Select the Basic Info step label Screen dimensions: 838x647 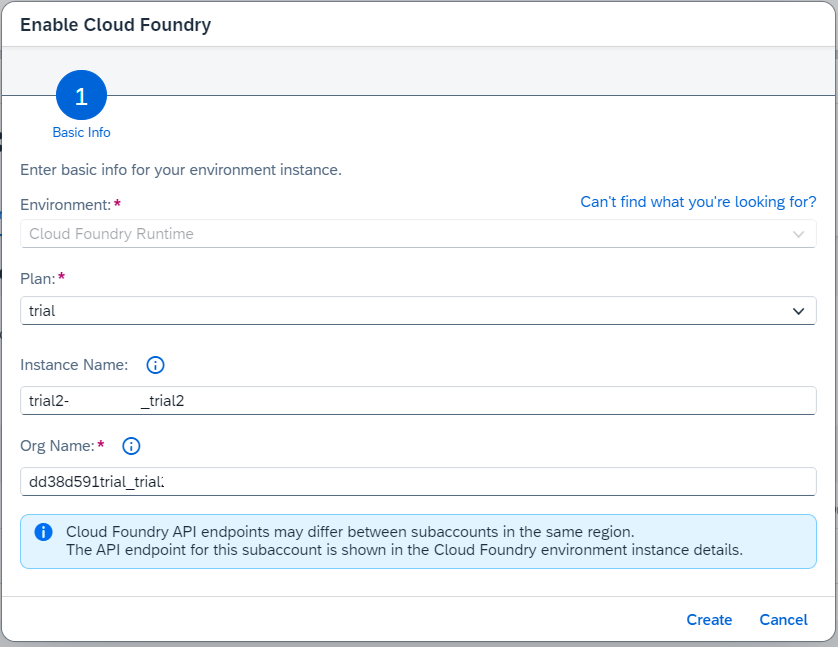point(82,132)
